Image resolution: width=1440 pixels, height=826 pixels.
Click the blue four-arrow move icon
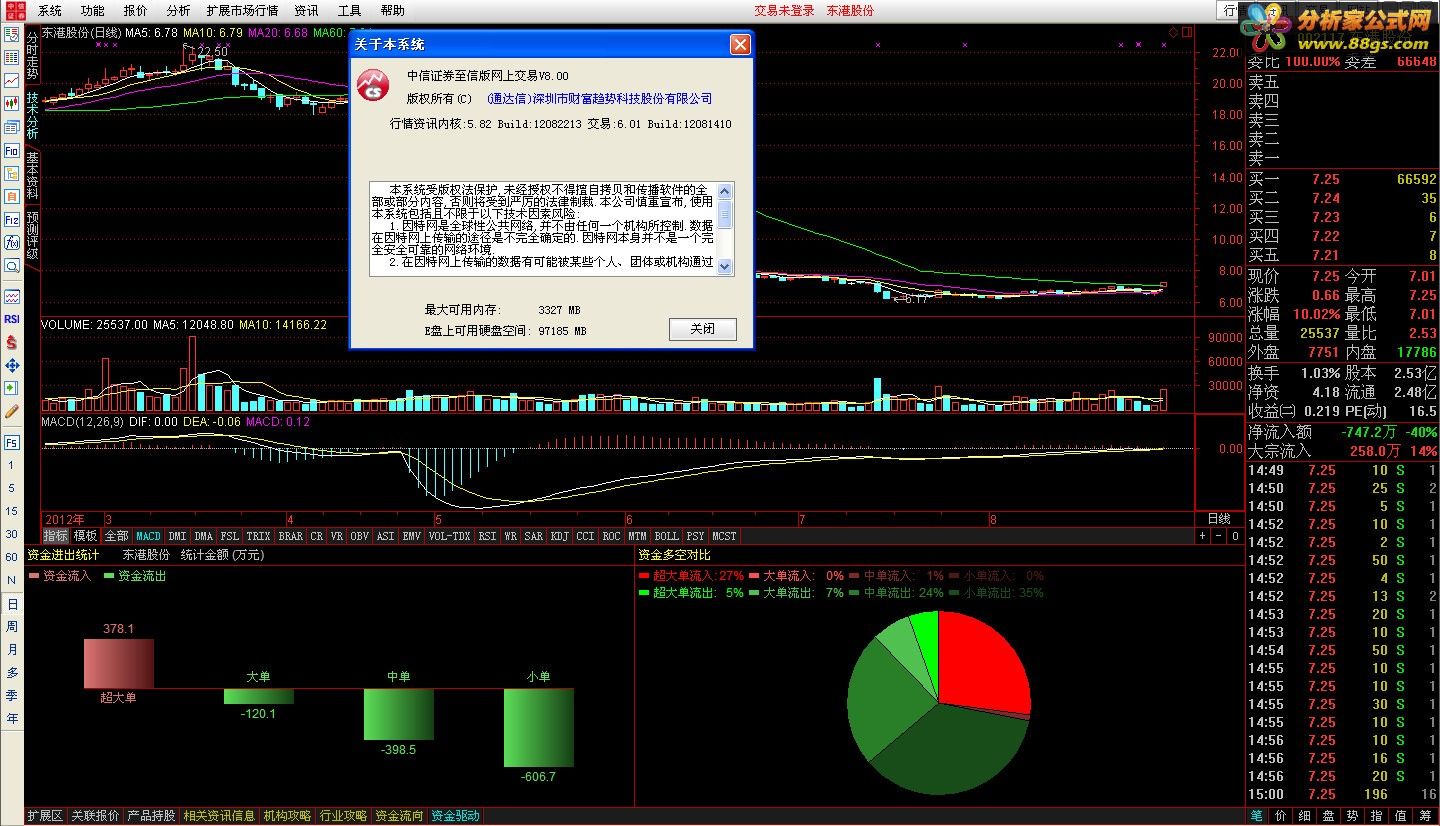point(12,365)
